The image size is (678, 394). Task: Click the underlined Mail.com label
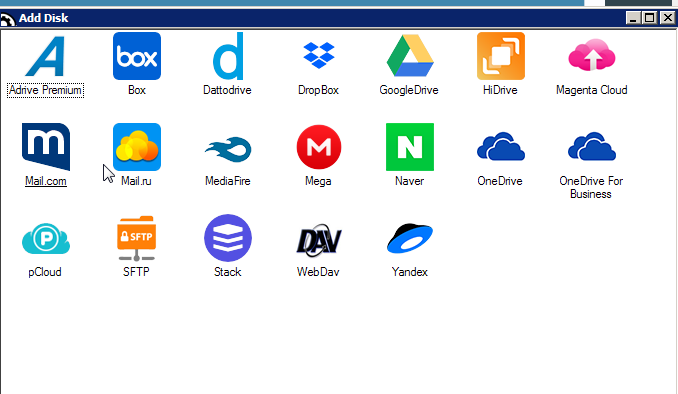click(x=46, y=181)
